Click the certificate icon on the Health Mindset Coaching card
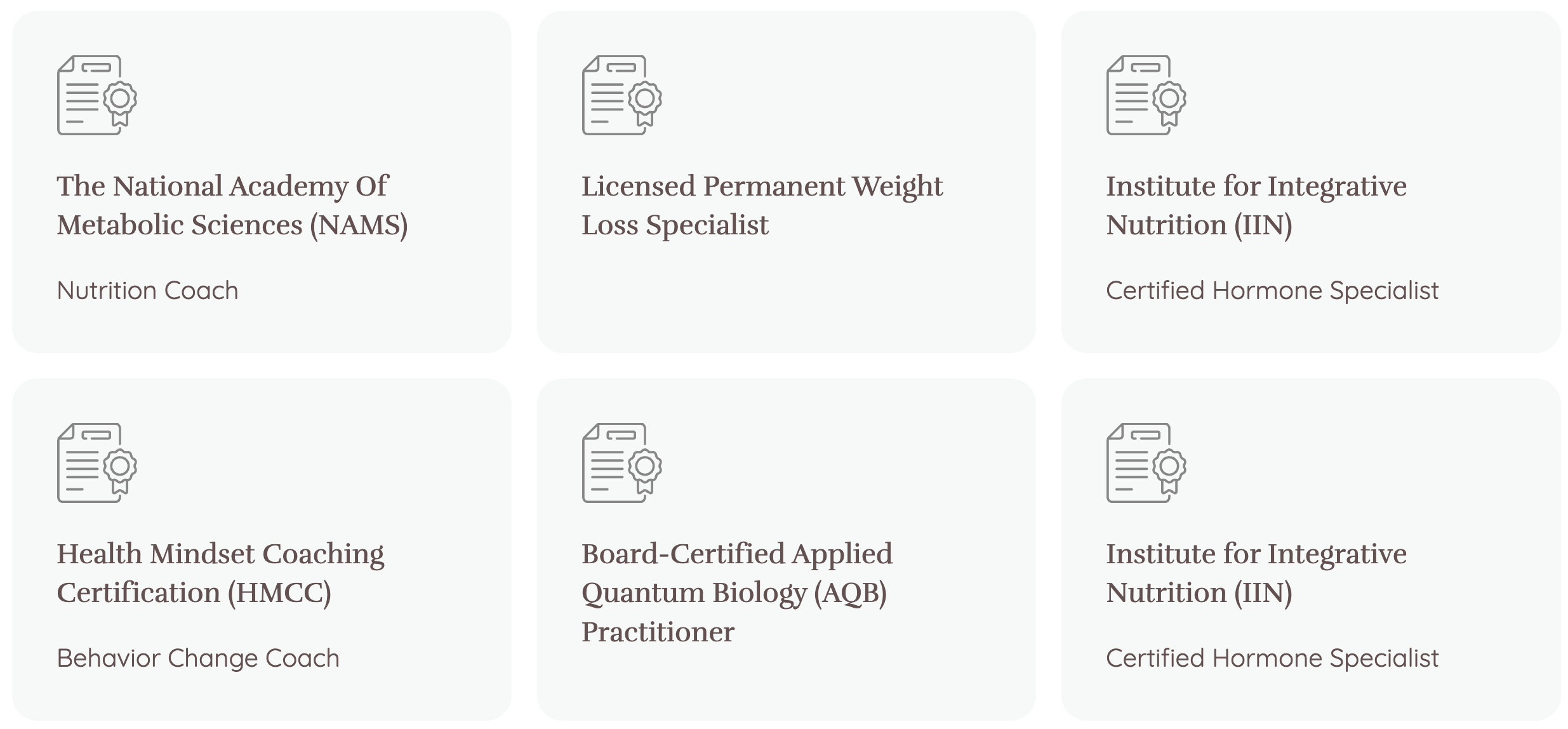Viewport: 1568px width, 729px height. 97,463
